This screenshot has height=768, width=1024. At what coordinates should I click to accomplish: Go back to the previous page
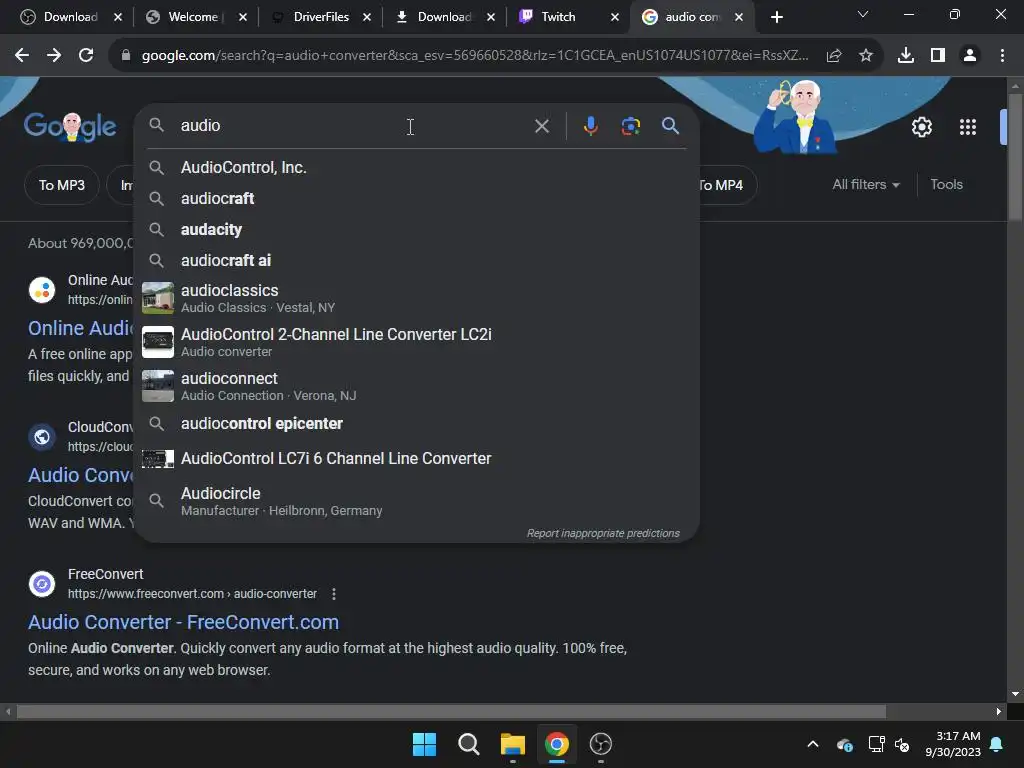(x=22, y=56)
